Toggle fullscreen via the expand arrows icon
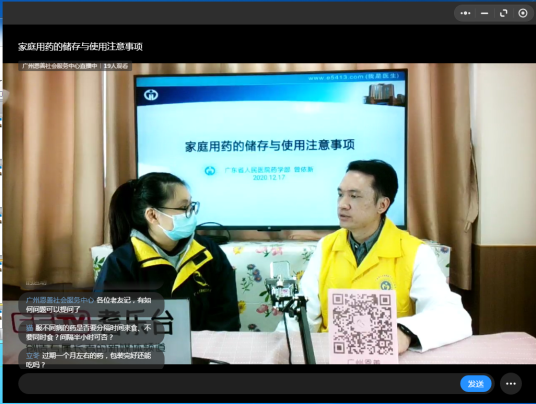 tap(504, 13)
